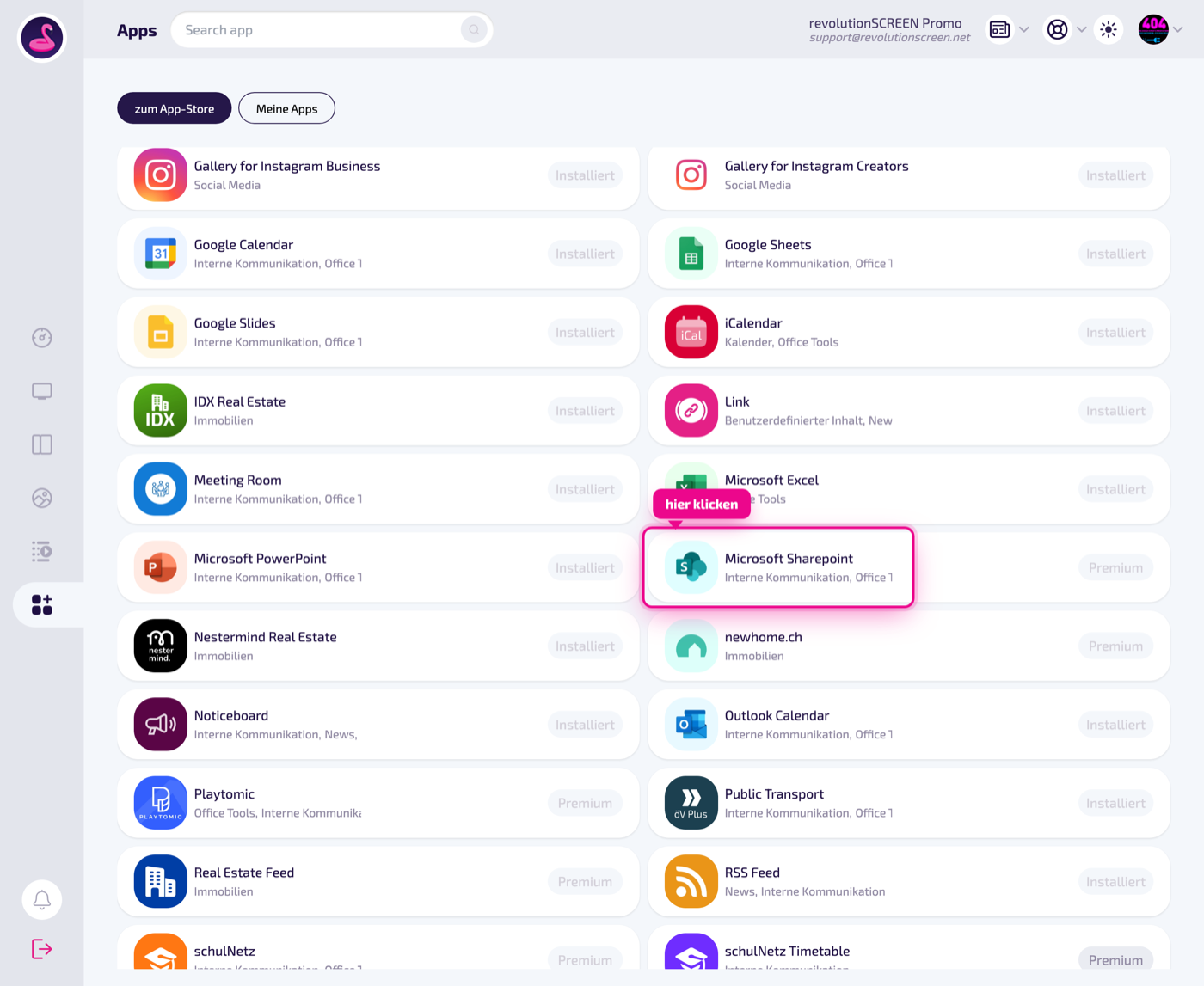This screenshot has width=1204, height=986.
Task: Click the Nestermind Real Estate icon
Action: (x=161, y=646)
